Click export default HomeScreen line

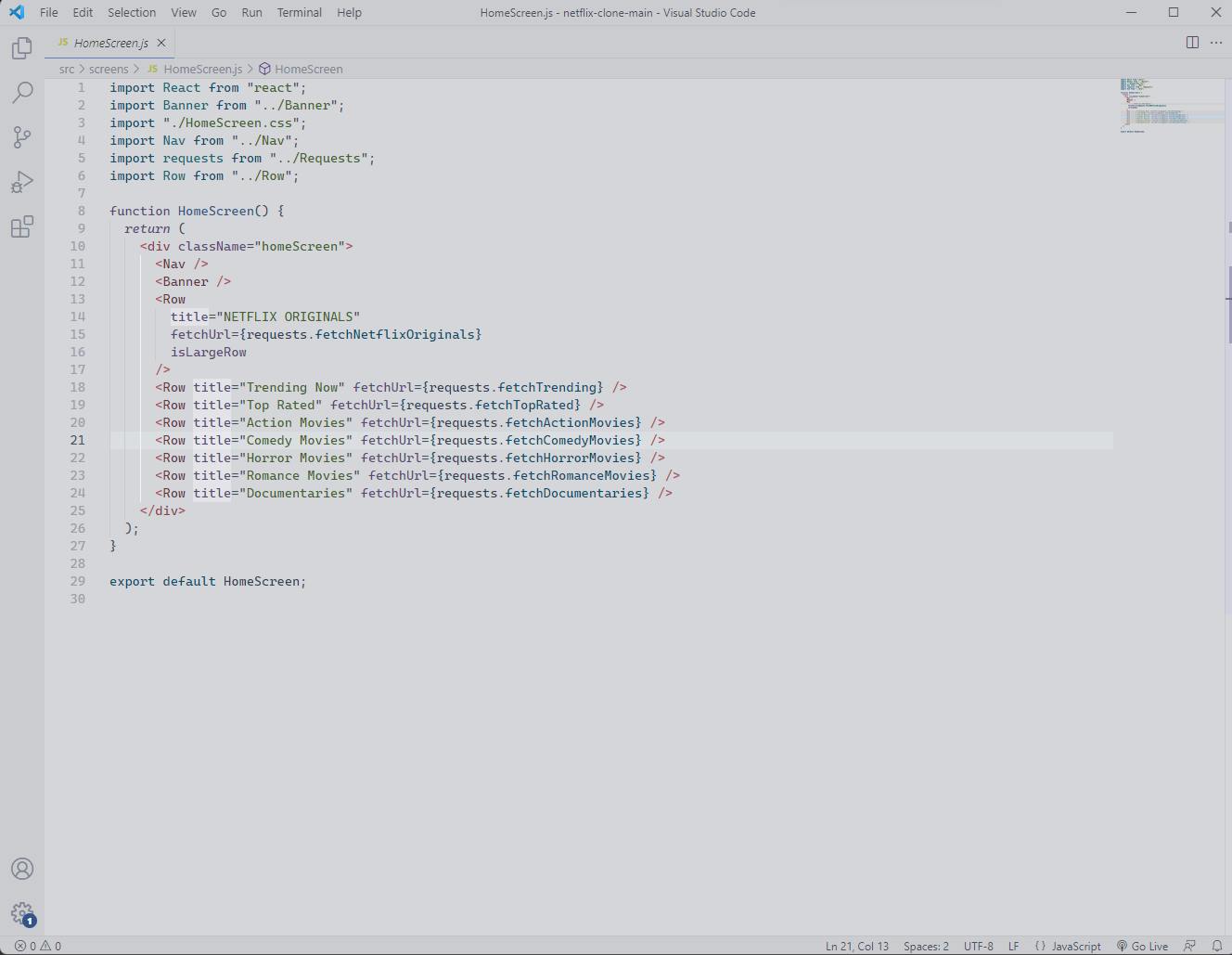(x=208, y=581)
